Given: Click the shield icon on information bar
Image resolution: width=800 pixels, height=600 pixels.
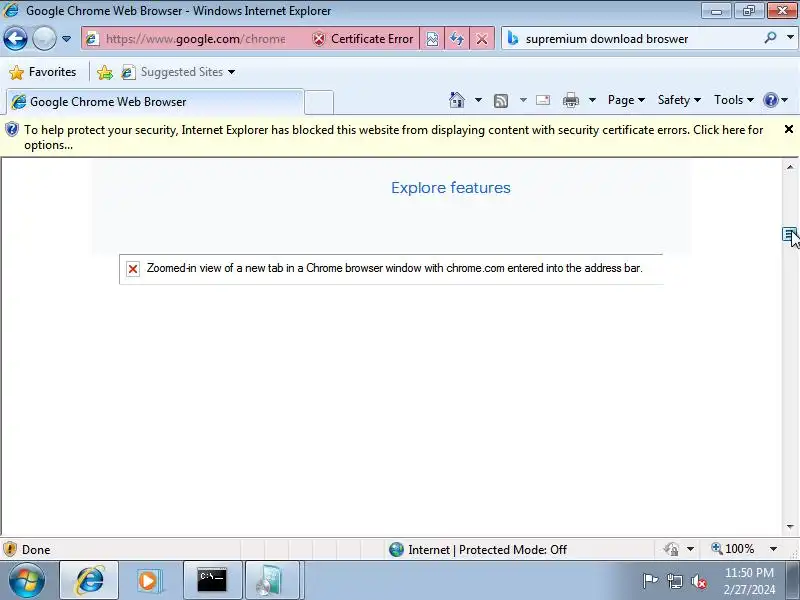Looking at the screenshot, I should coord(11,130).
